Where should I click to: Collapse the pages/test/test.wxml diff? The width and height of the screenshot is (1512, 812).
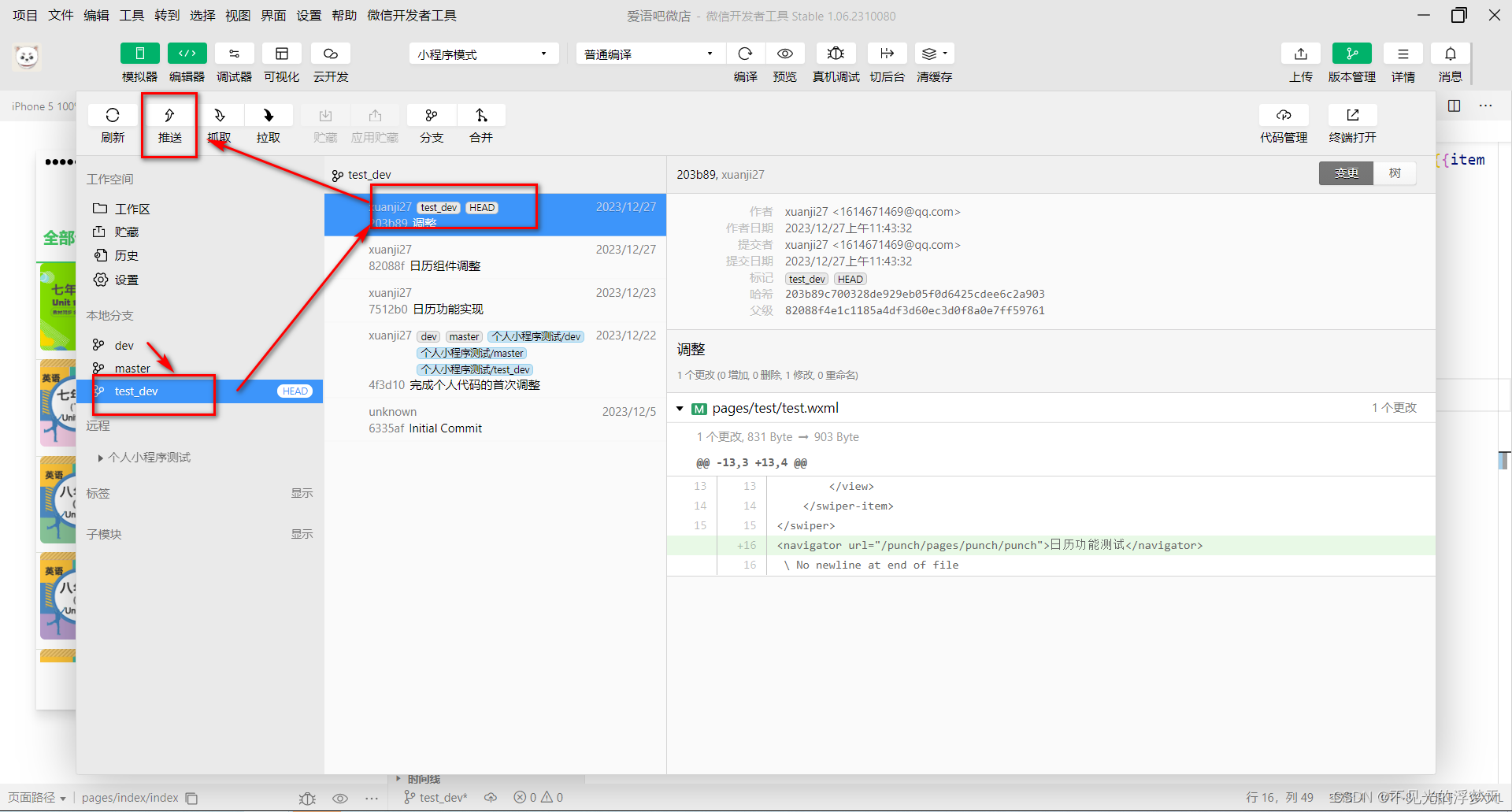pyautogui.click(x=680, y=408)
